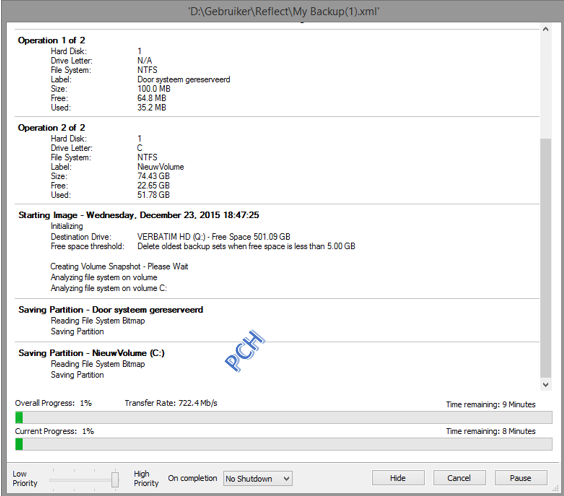Click the priority slider handle
This screenshot has width=564, height=496.
click(115, 479)
